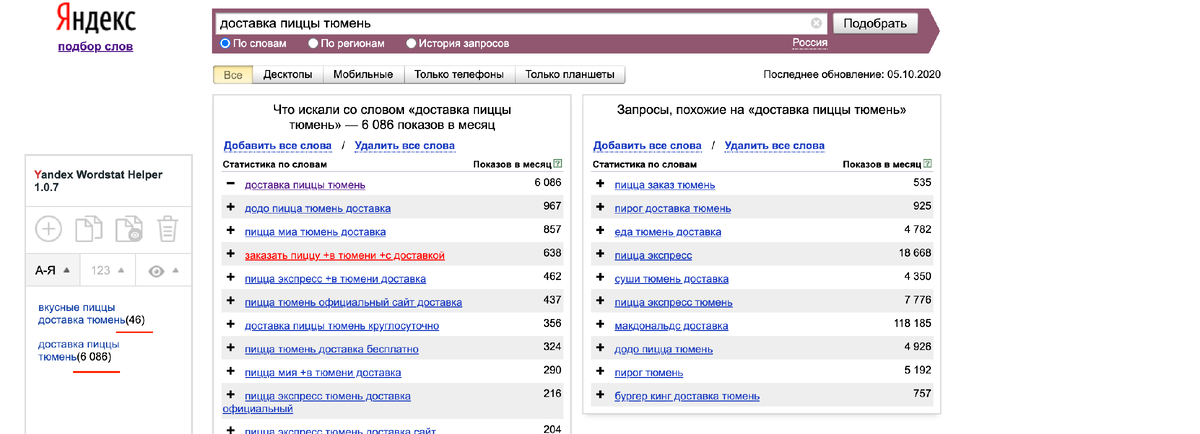Viewport: 1200px width, 434px height.
Task: Click the trash icon to clear Helper list
Action: click(x=167, y=229)
